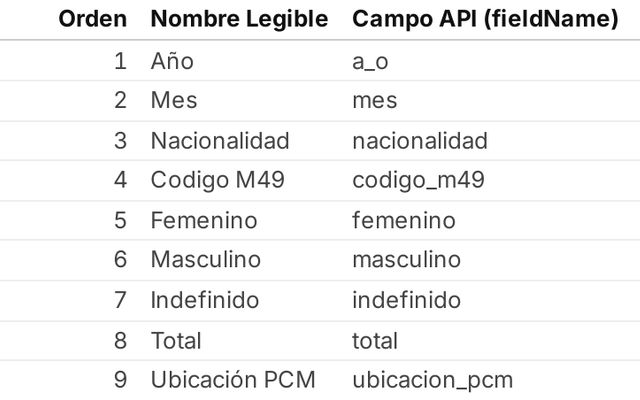Viewport: 640px width, 400px height.
Task: Click the Orden column header
Action: 93,19
